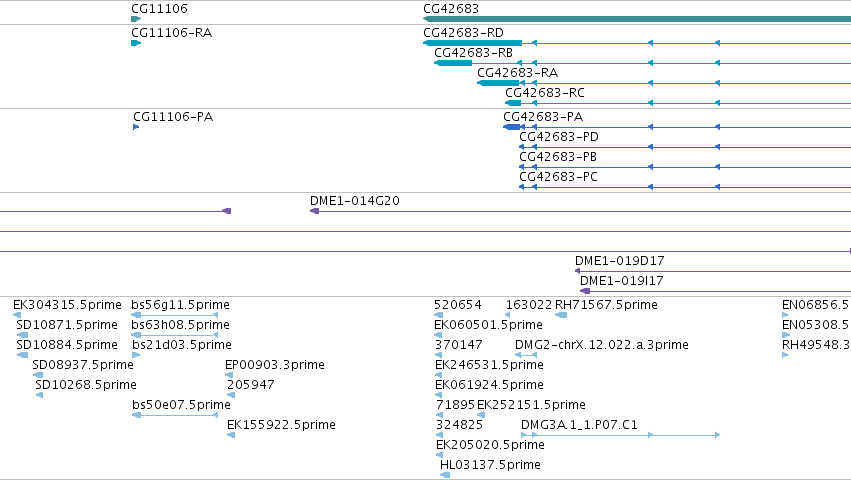The height and width of the screenshot is (480, 851).
Task: Open the EK304315.5prime EST label
Action: coord(67,305)
